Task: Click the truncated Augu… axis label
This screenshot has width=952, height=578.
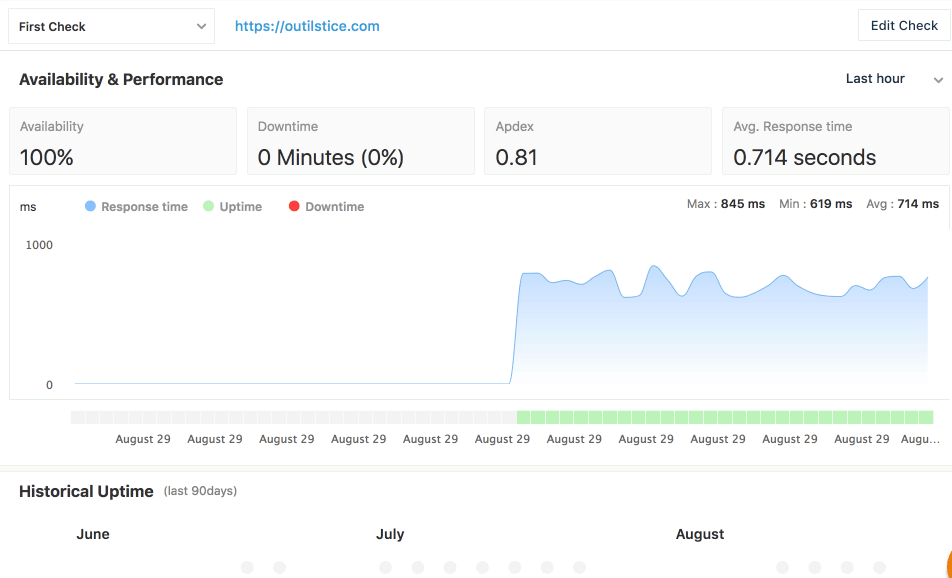Action: pyautogui.click(x=920, y=439)
